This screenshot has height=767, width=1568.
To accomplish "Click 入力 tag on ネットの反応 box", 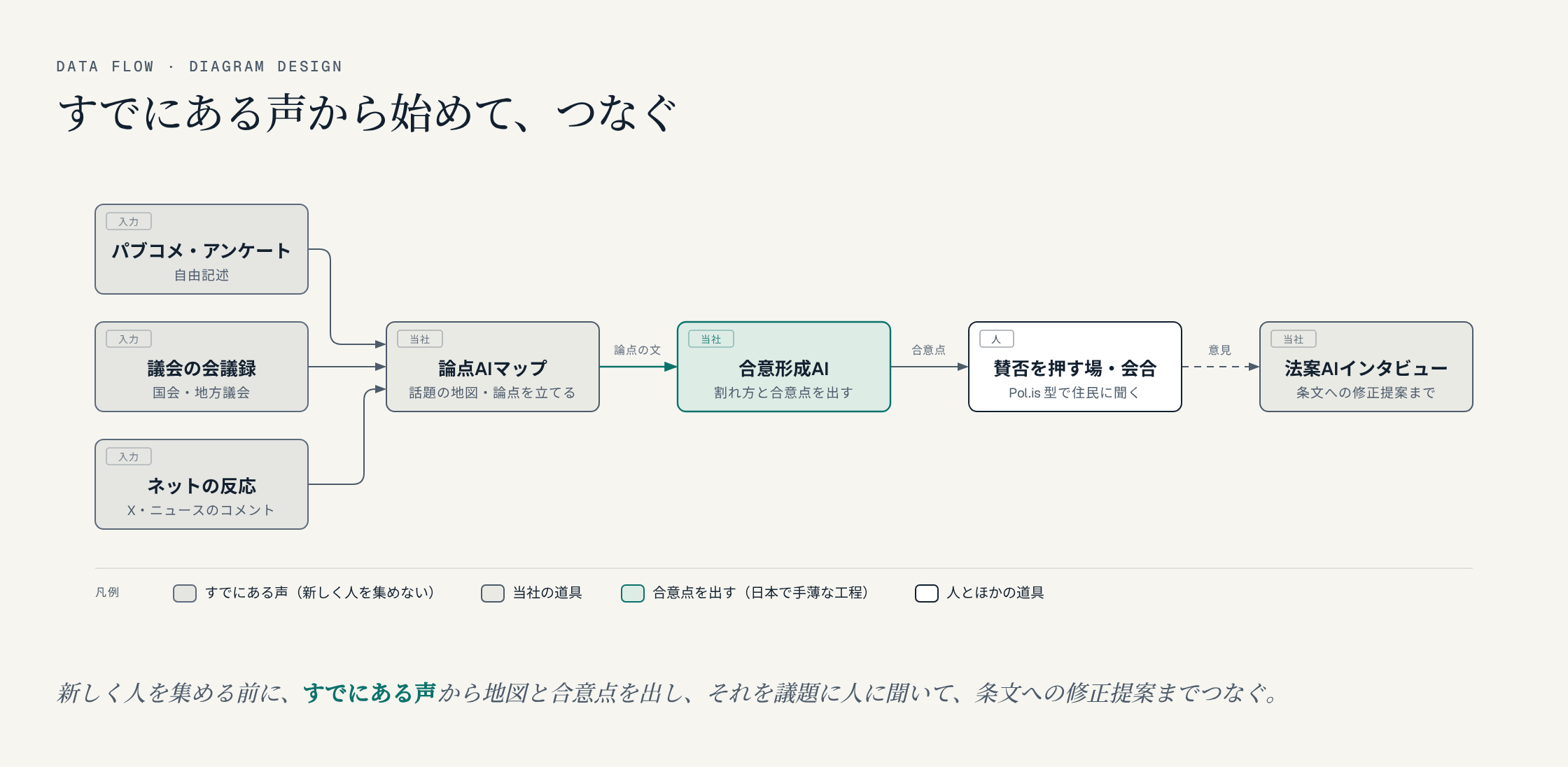I will [129, 456].
